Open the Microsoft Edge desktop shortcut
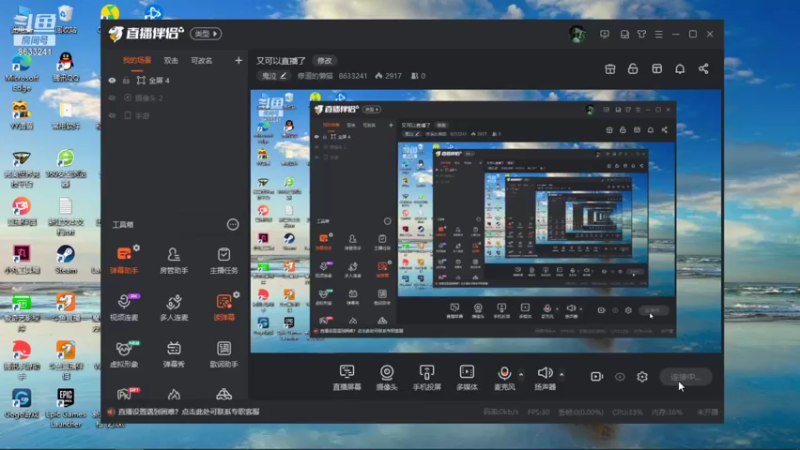Image resolution: width=800 pixels, height=450 pixels. coord(21,73)
